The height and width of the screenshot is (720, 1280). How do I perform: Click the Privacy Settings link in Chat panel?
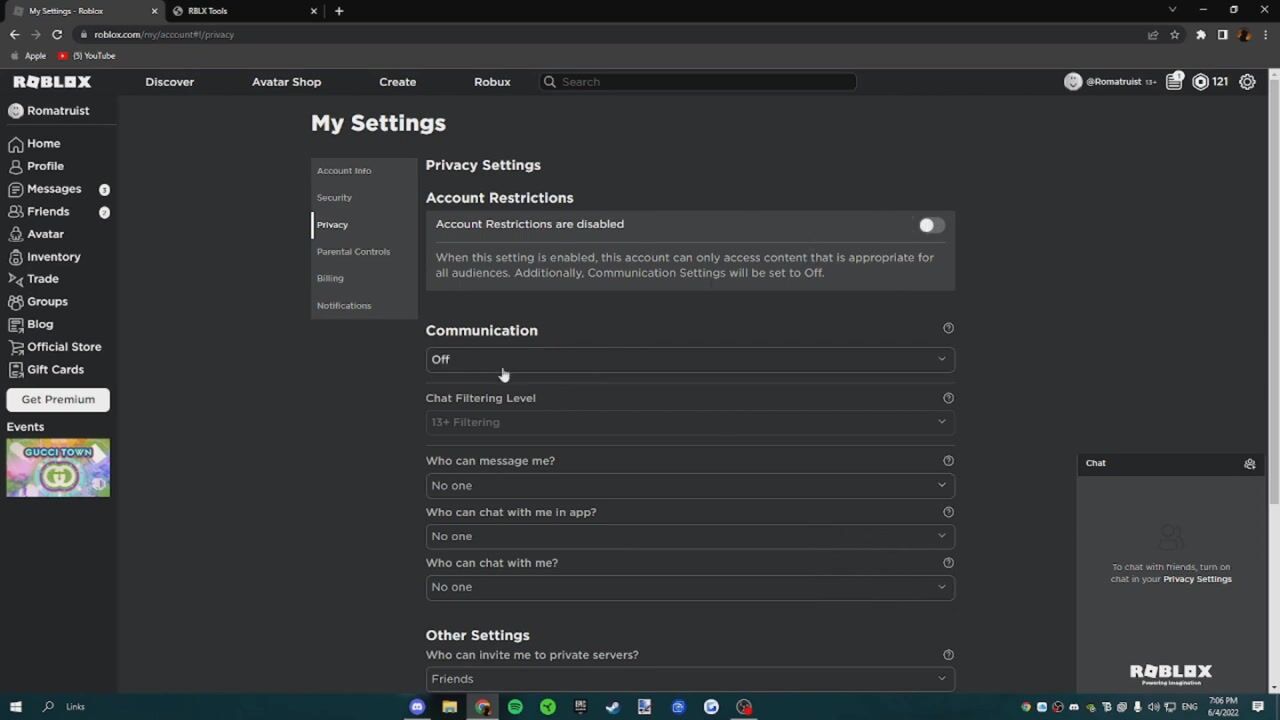tap(1197, 579)
